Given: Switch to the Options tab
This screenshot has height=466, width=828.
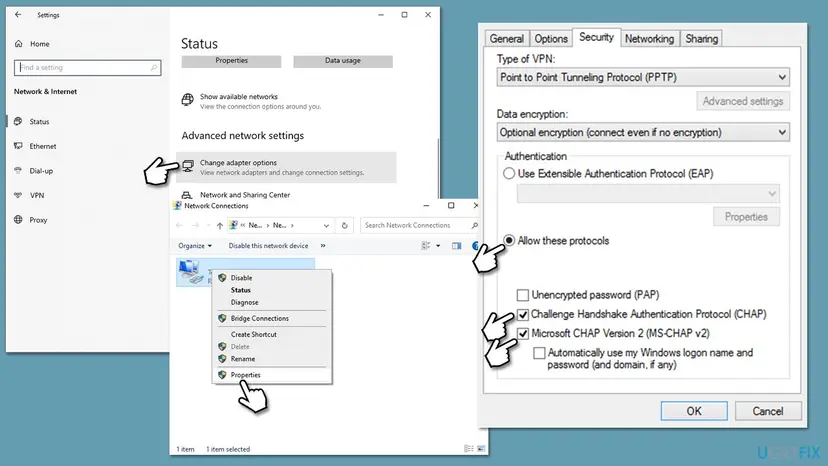Looking at the screenshot, I should (x=551, y=39).
